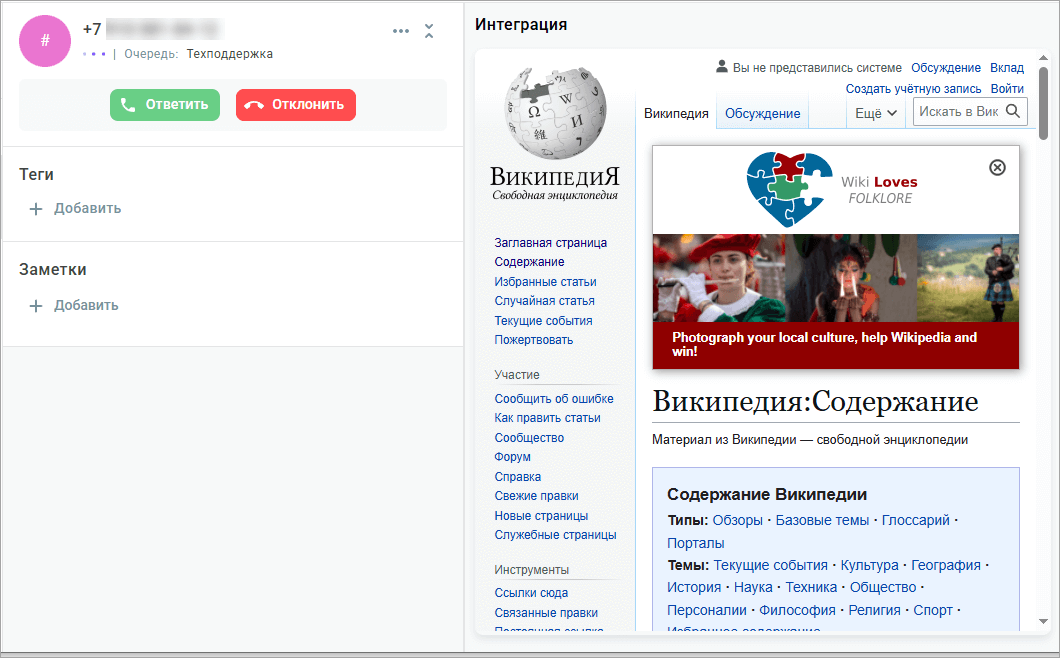Screen dimensions: 1060x658
Task: Open Порталы link
Action: [x=696, y=543]
